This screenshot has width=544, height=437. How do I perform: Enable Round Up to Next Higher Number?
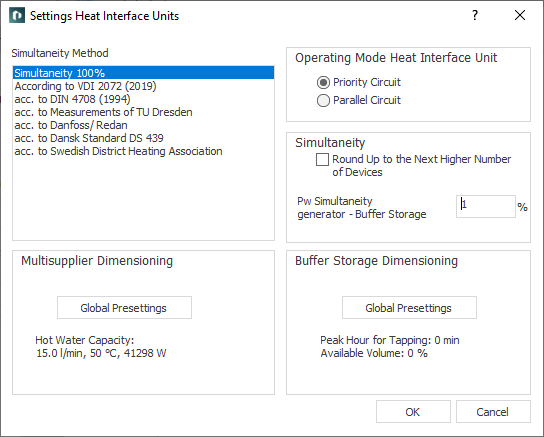tap(322, 160)
